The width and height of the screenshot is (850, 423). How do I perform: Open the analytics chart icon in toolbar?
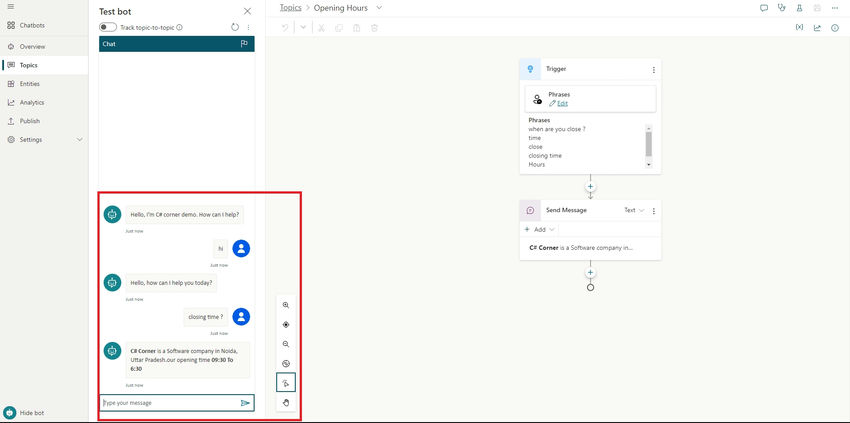817,28
